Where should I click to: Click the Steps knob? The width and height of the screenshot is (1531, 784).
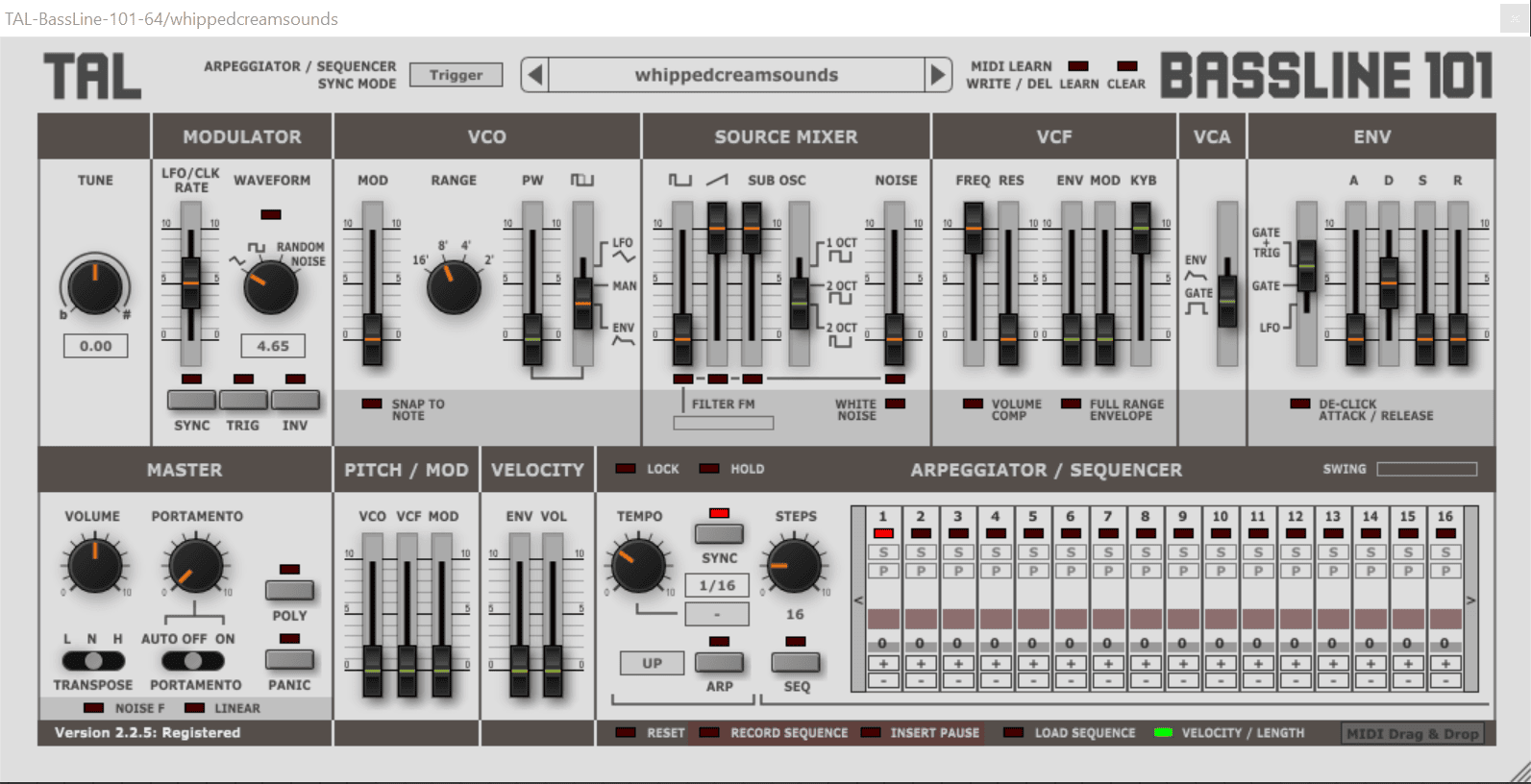794,566
